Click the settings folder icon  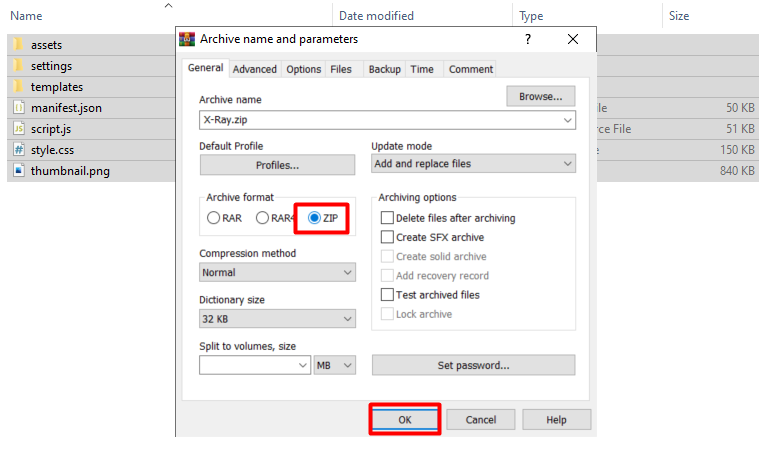[x=18, y=66]
